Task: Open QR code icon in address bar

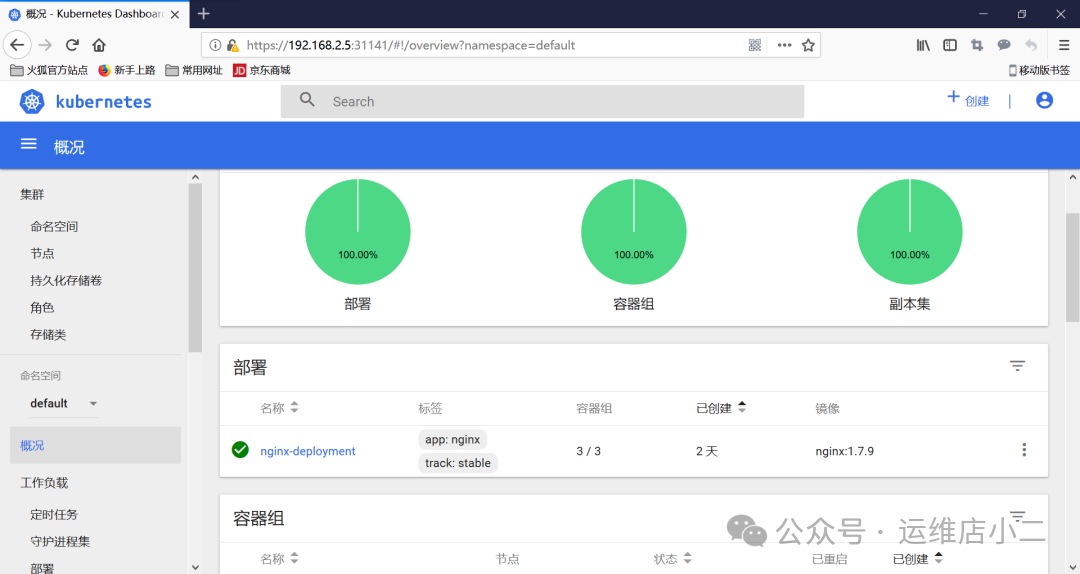Action: (x=755, y=45)
